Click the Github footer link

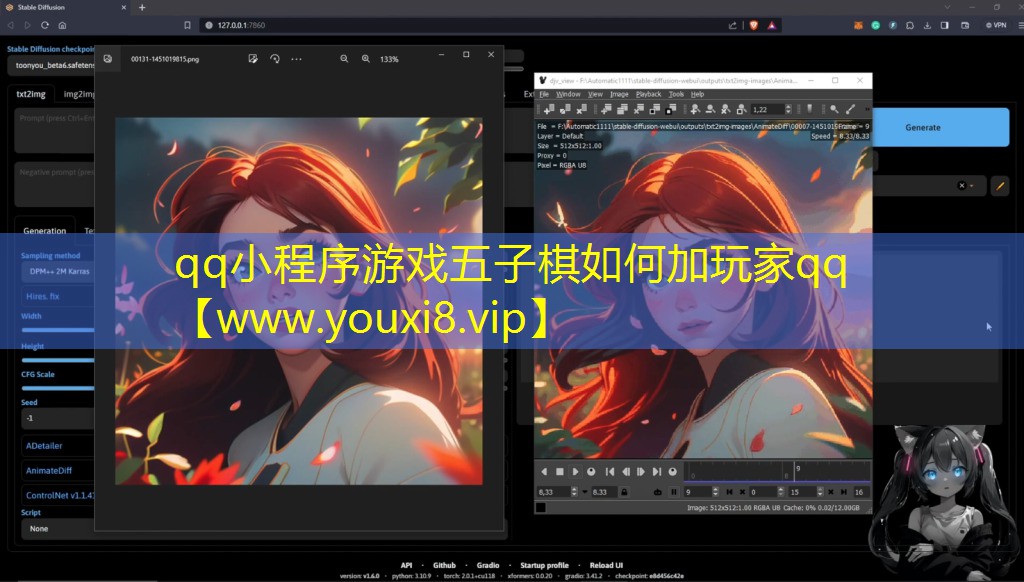pos(444,565)
